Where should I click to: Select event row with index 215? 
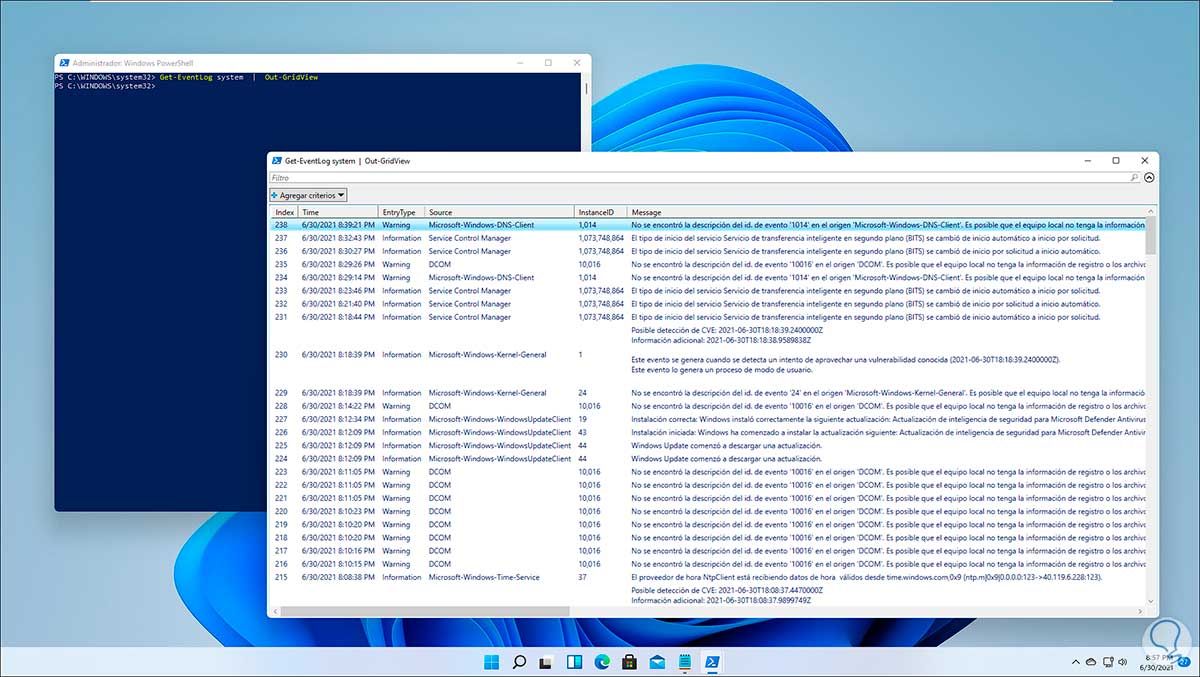coord(708,577)
